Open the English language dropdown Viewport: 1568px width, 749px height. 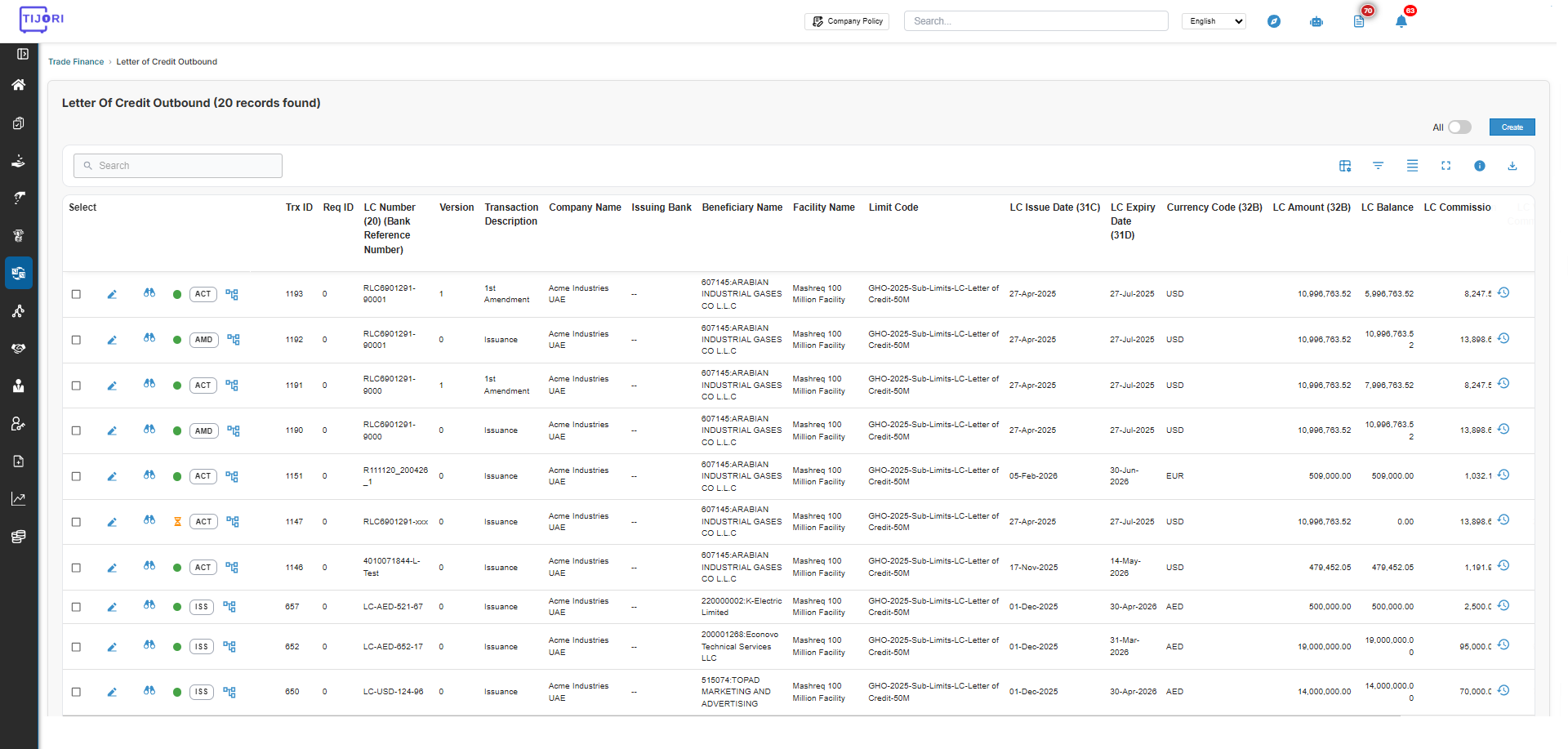pos(1214,21)
